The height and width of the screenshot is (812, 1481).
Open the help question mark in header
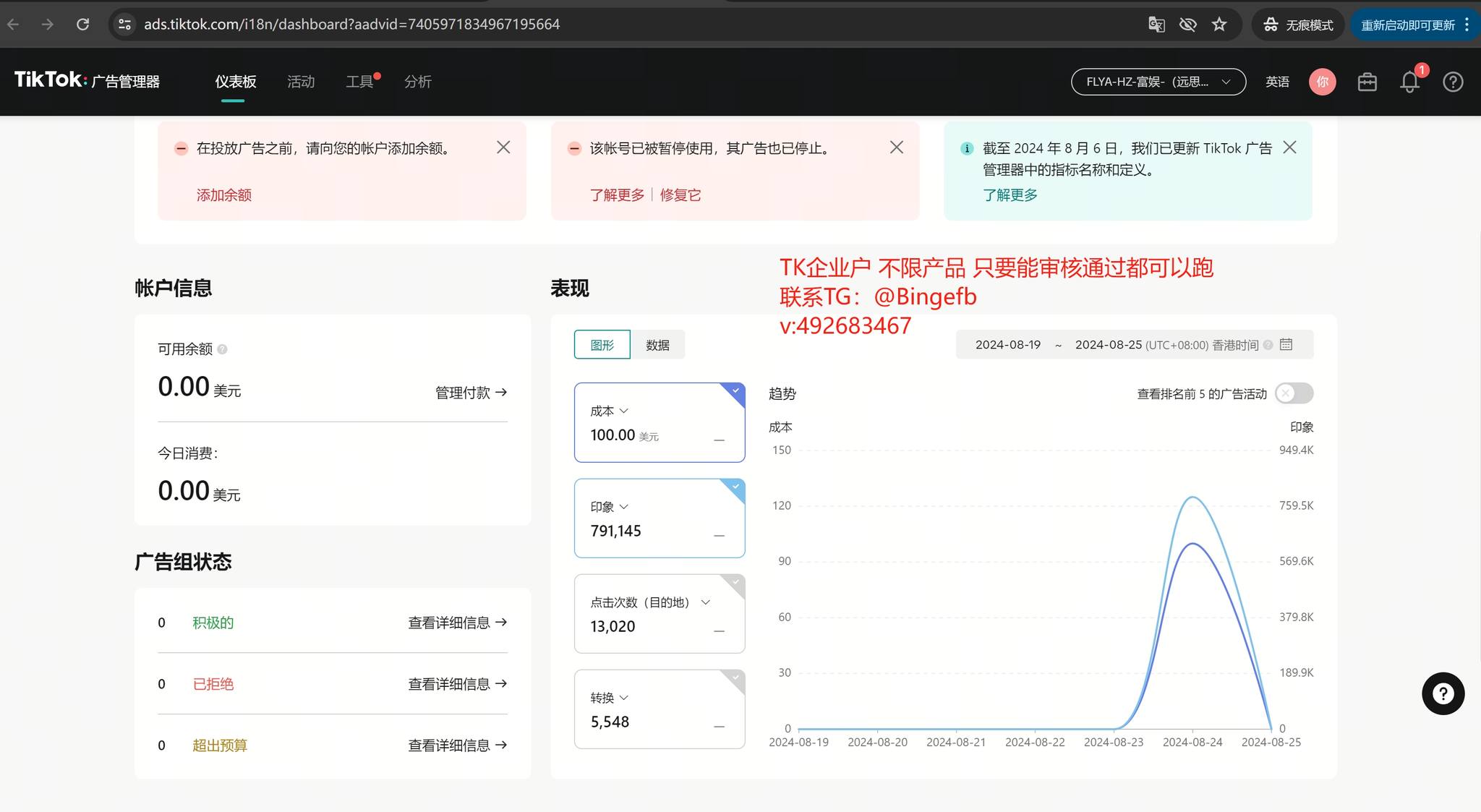click(1453, 82)
